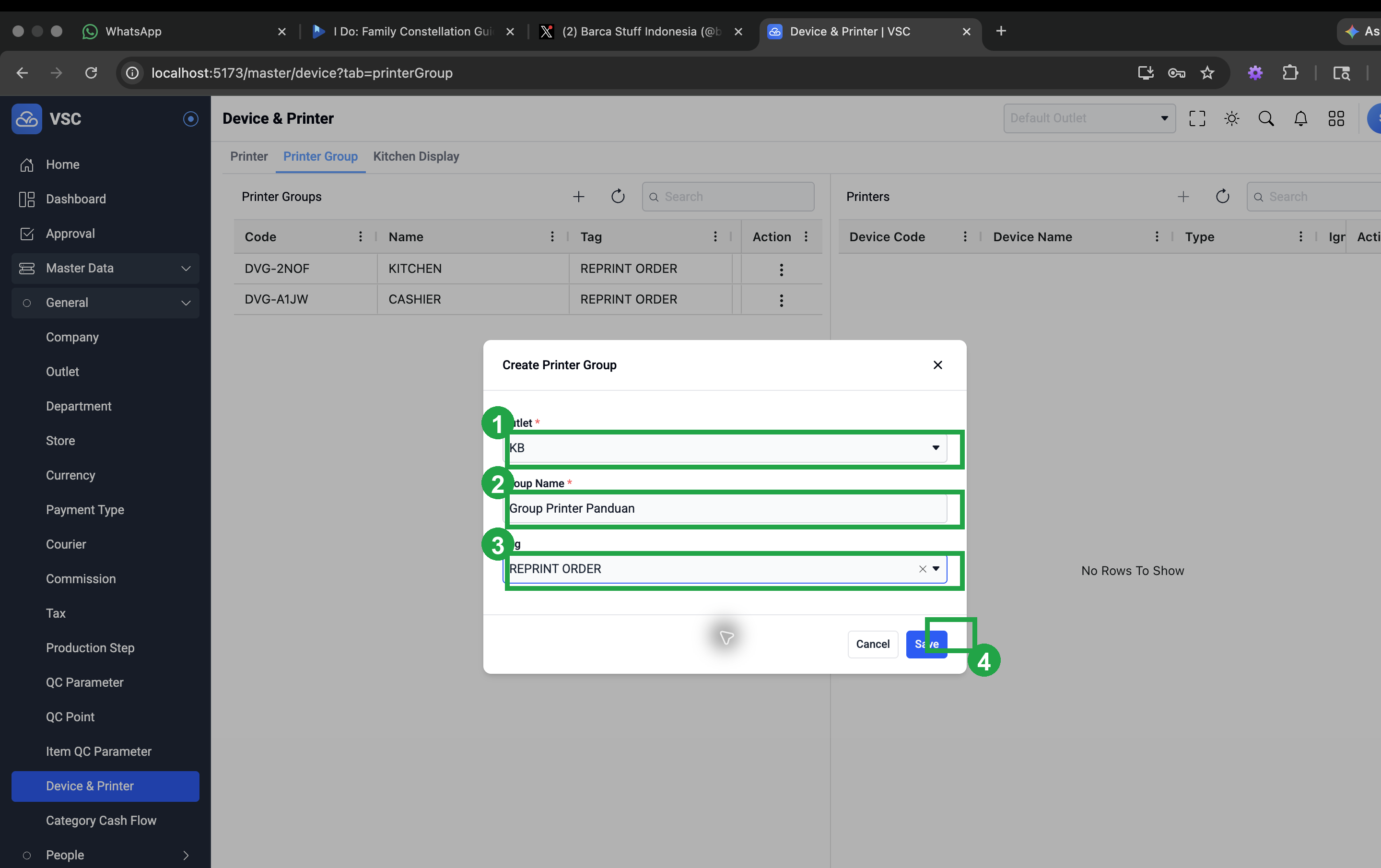Go to Tax menu item
The width and height of the screenshot is (1381, 868).
56,613
